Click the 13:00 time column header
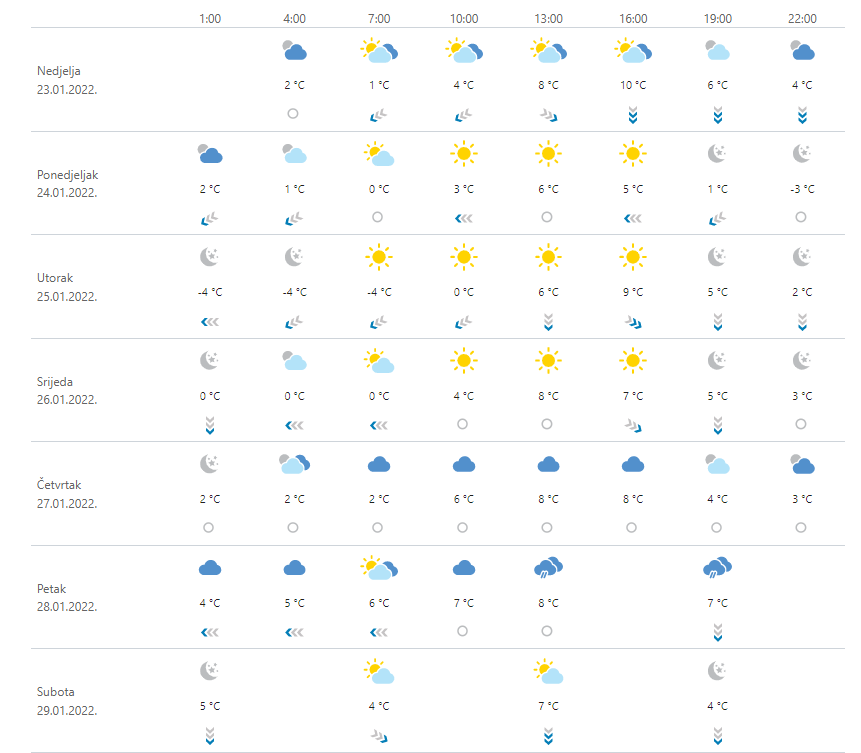This screenshot has height=753, width=861. click(x=547, y=19)
